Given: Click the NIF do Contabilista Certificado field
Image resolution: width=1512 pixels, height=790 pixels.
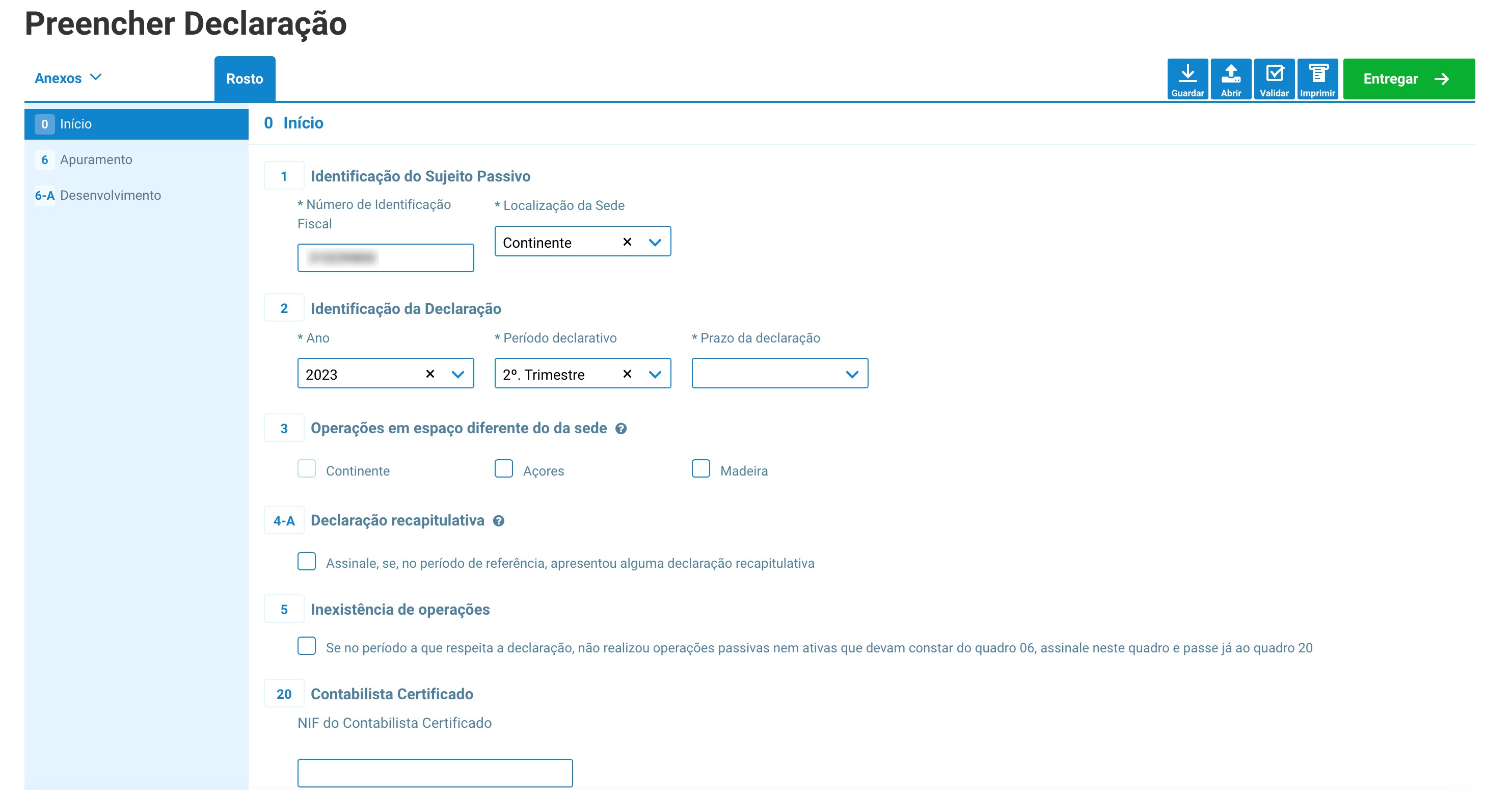Looking at the screenshot, I should coord(435,773).
